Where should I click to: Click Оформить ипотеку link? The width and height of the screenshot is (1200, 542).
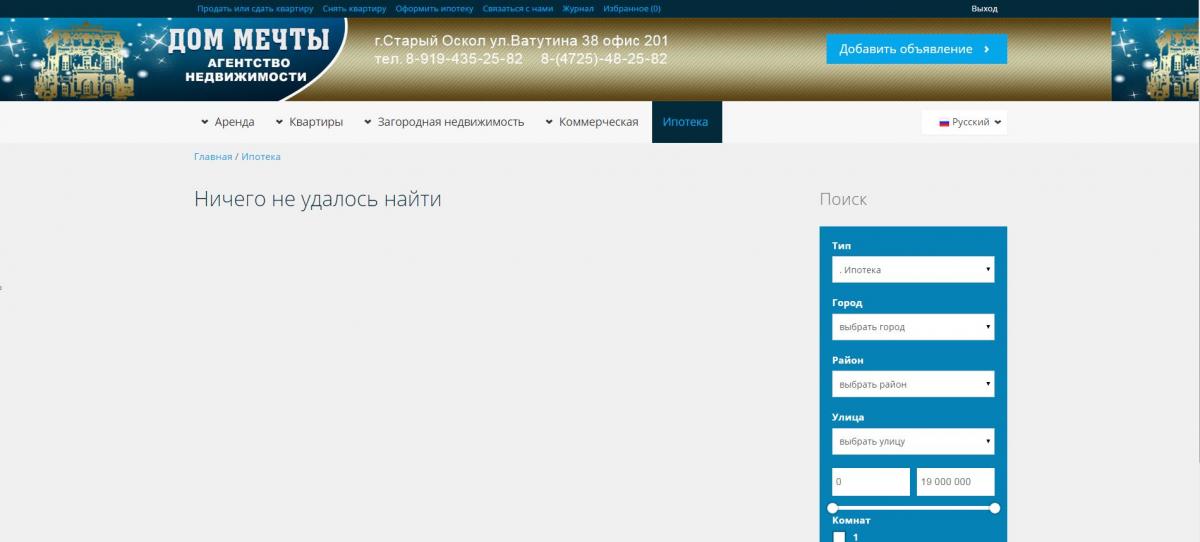[434, 8]
